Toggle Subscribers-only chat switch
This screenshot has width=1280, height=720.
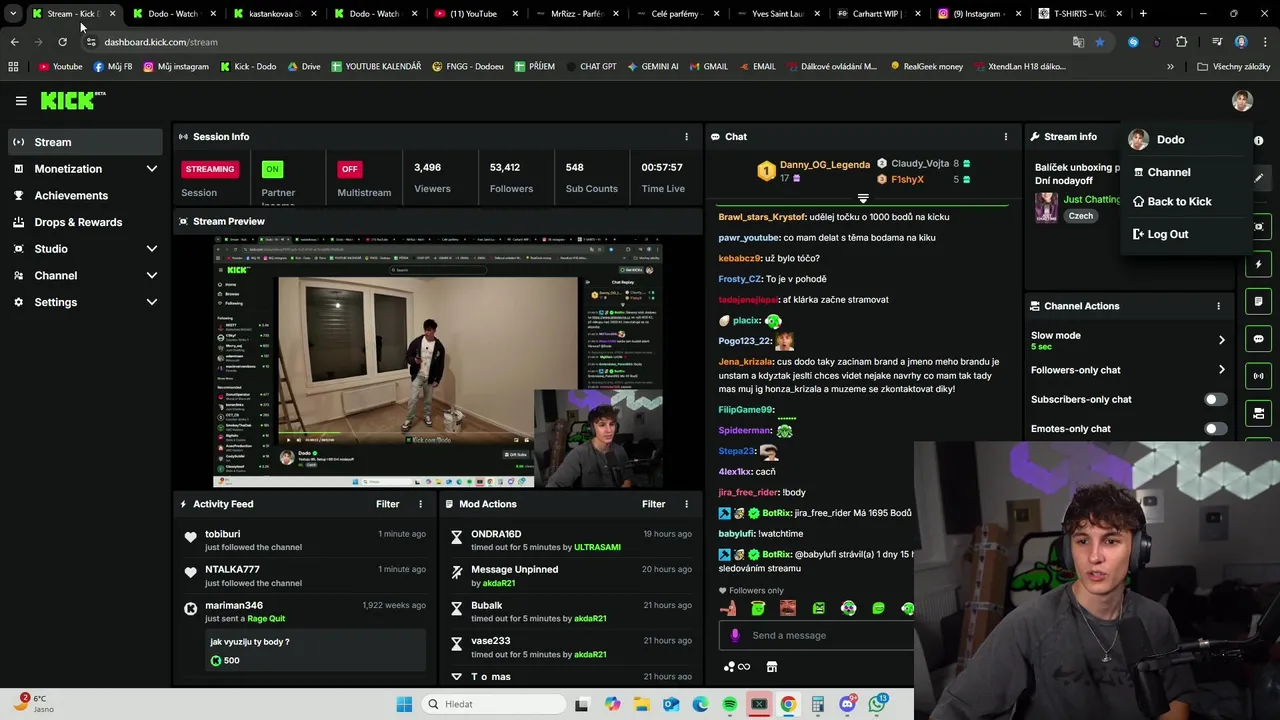click(x=1215, y=399)
